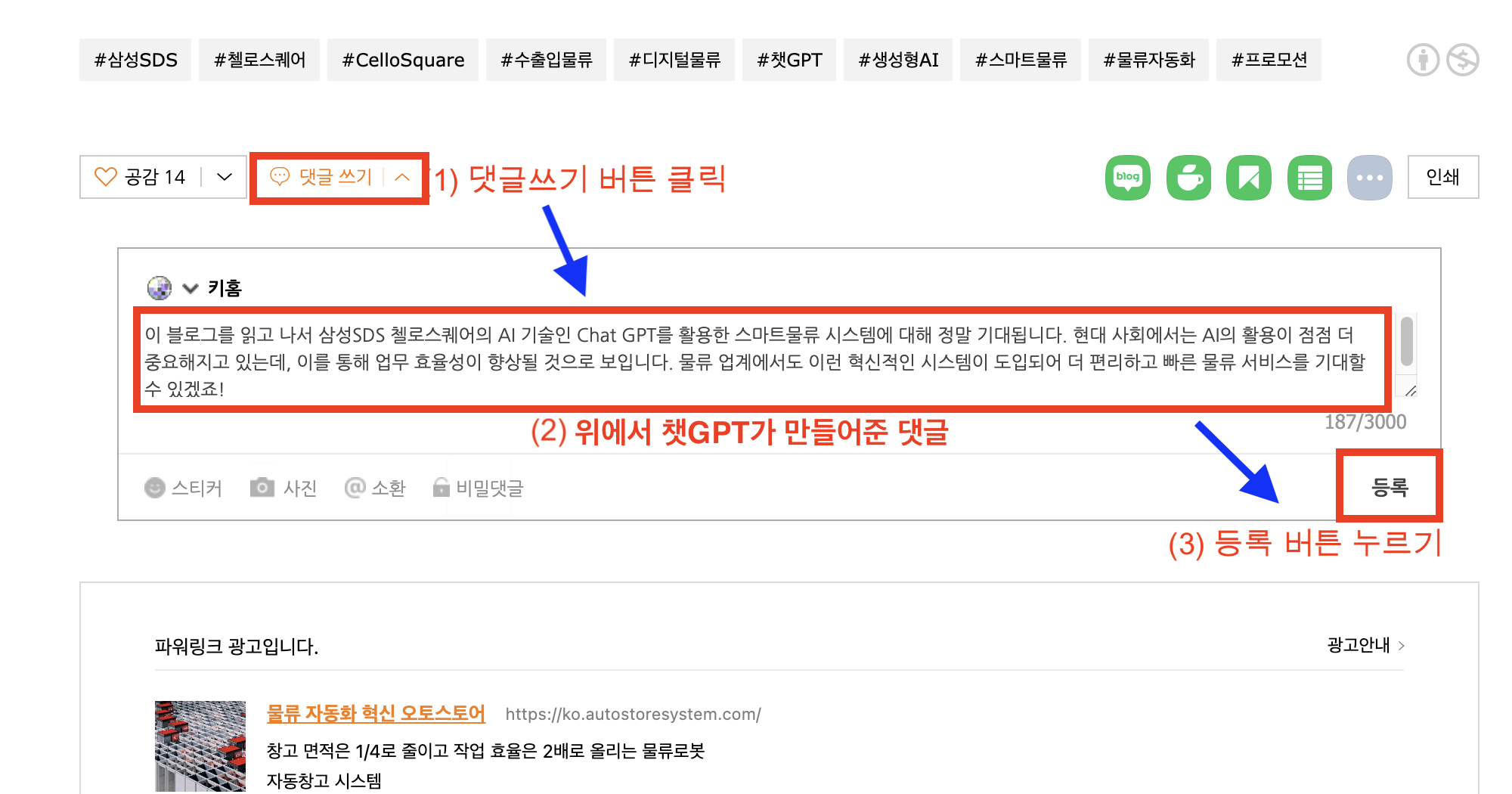Click the 키홈 nickname text
The height and width of the screenshot is (794, 1512).
click(x=225, y=288)
